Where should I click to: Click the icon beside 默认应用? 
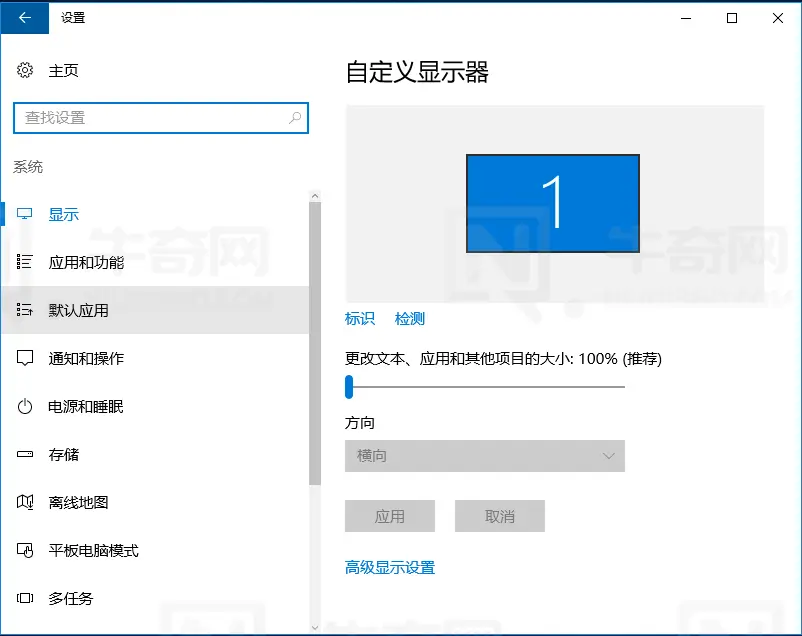coord(25,310)
